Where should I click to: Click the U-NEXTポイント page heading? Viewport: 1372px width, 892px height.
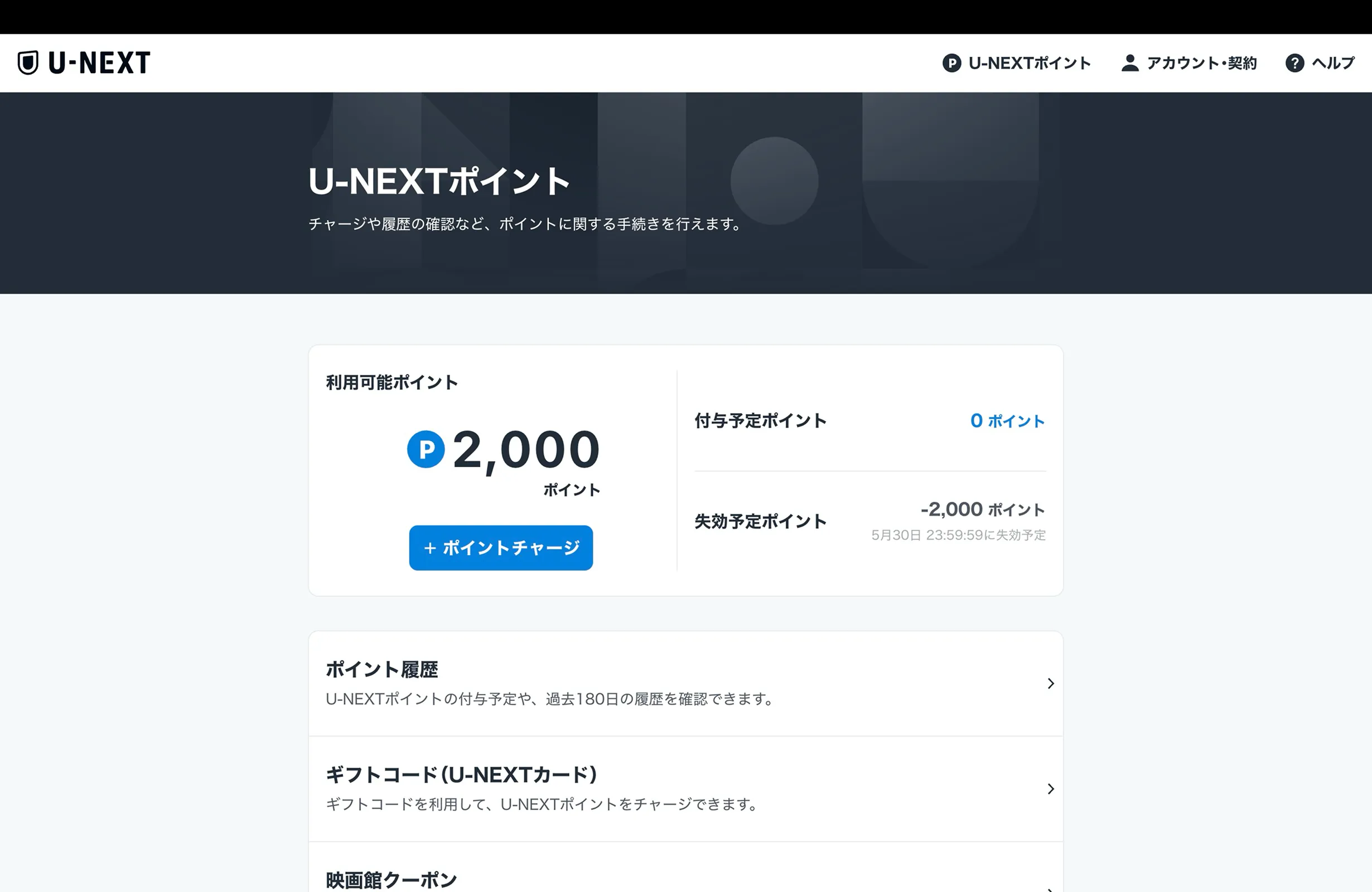[439, 182]
